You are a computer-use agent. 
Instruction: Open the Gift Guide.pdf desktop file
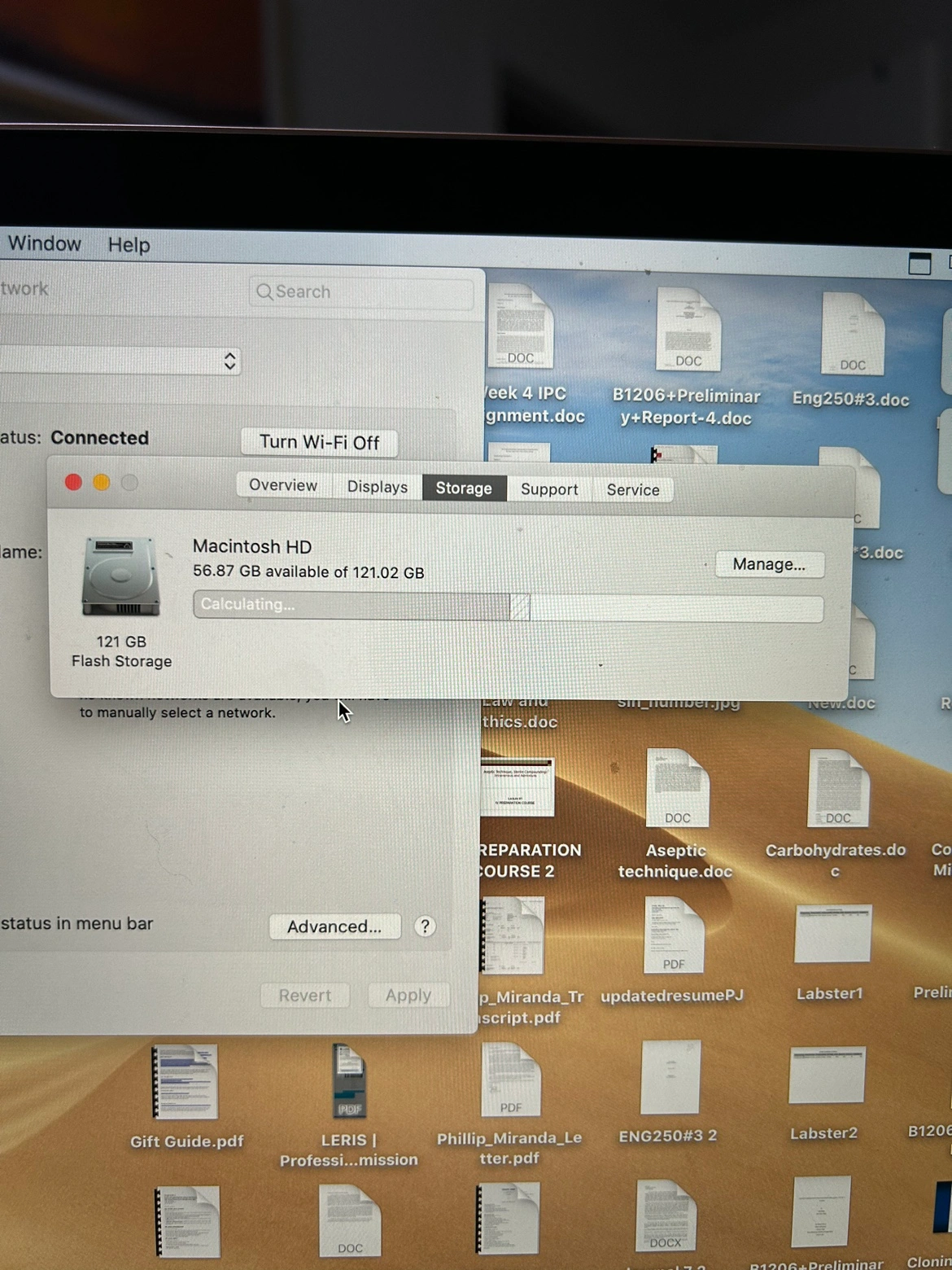click(186, 1082)
